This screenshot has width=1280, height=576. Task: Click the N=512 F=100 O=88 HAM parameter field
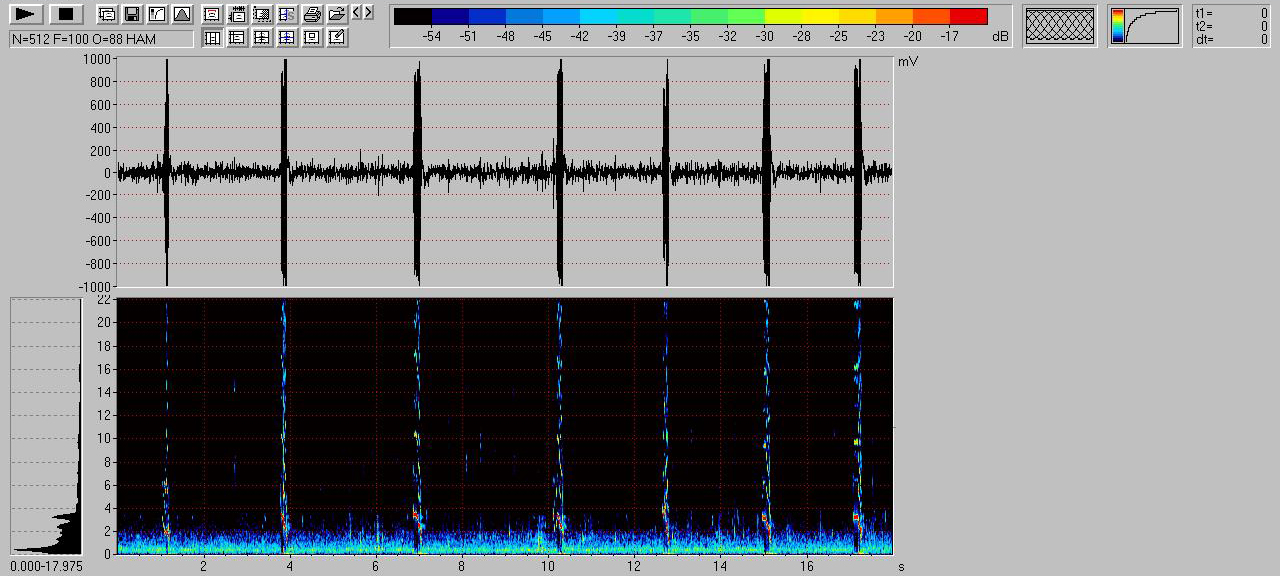pyautogui.click(x=101, y=39)
